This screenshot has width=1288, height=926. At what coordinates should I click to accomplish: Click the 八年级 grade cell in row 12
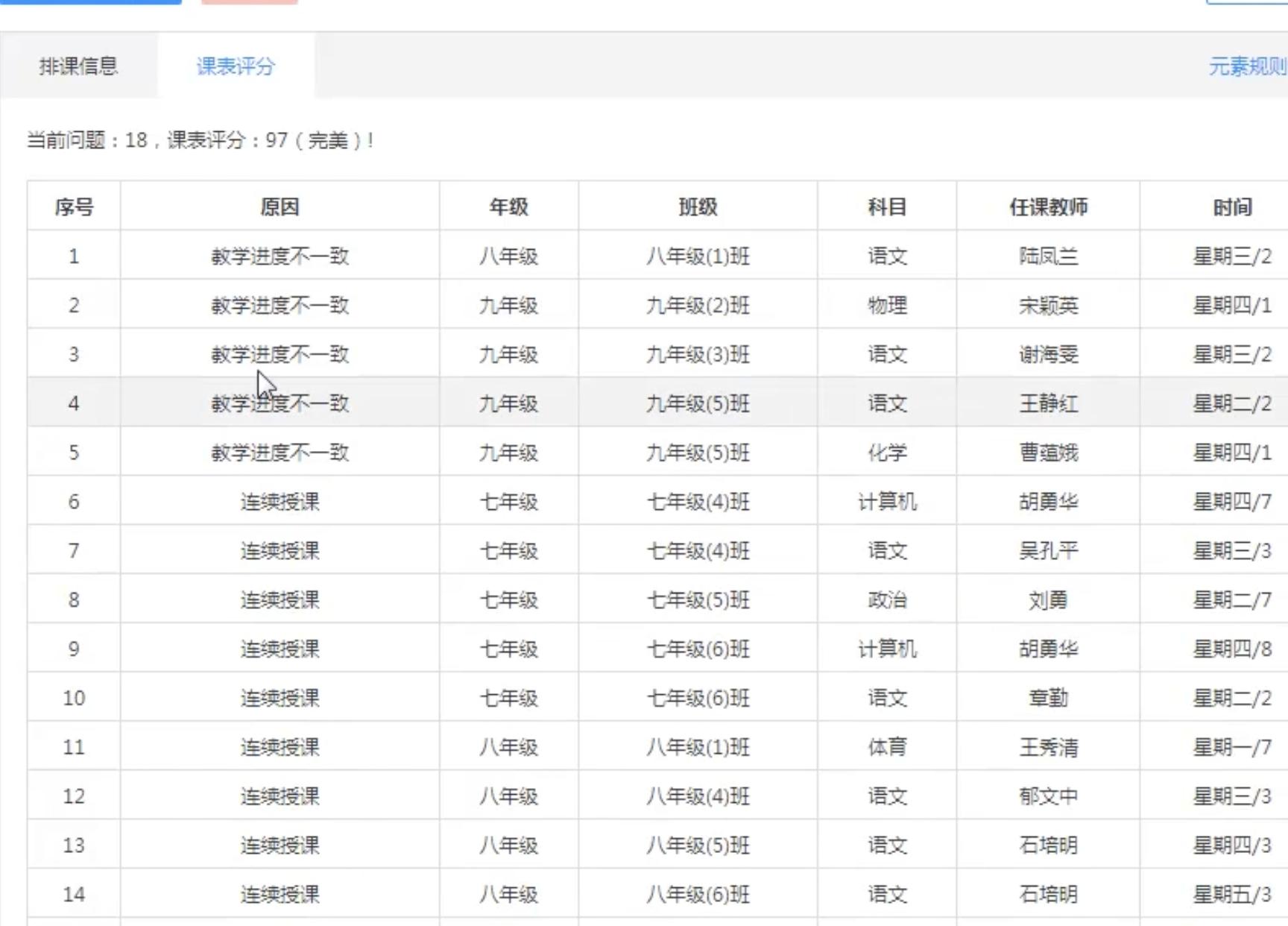coord(510,796)
